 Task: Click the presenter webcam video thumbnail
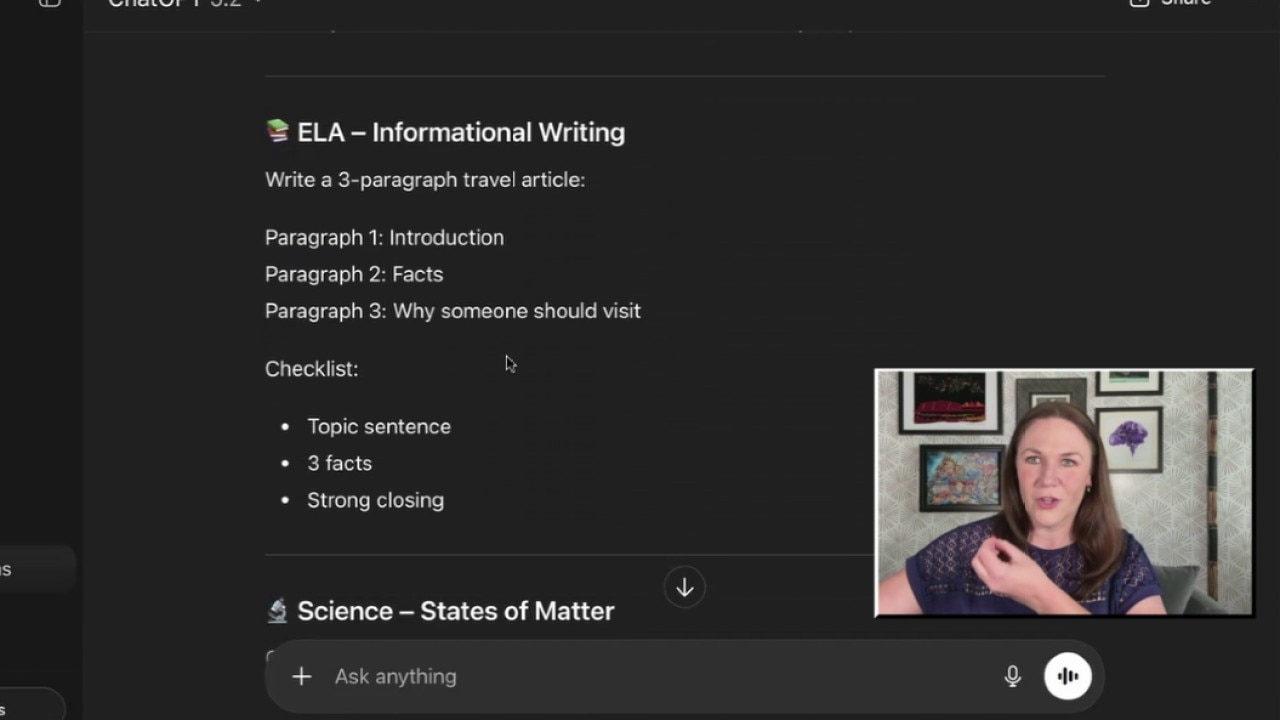(x=1063, y=492)
